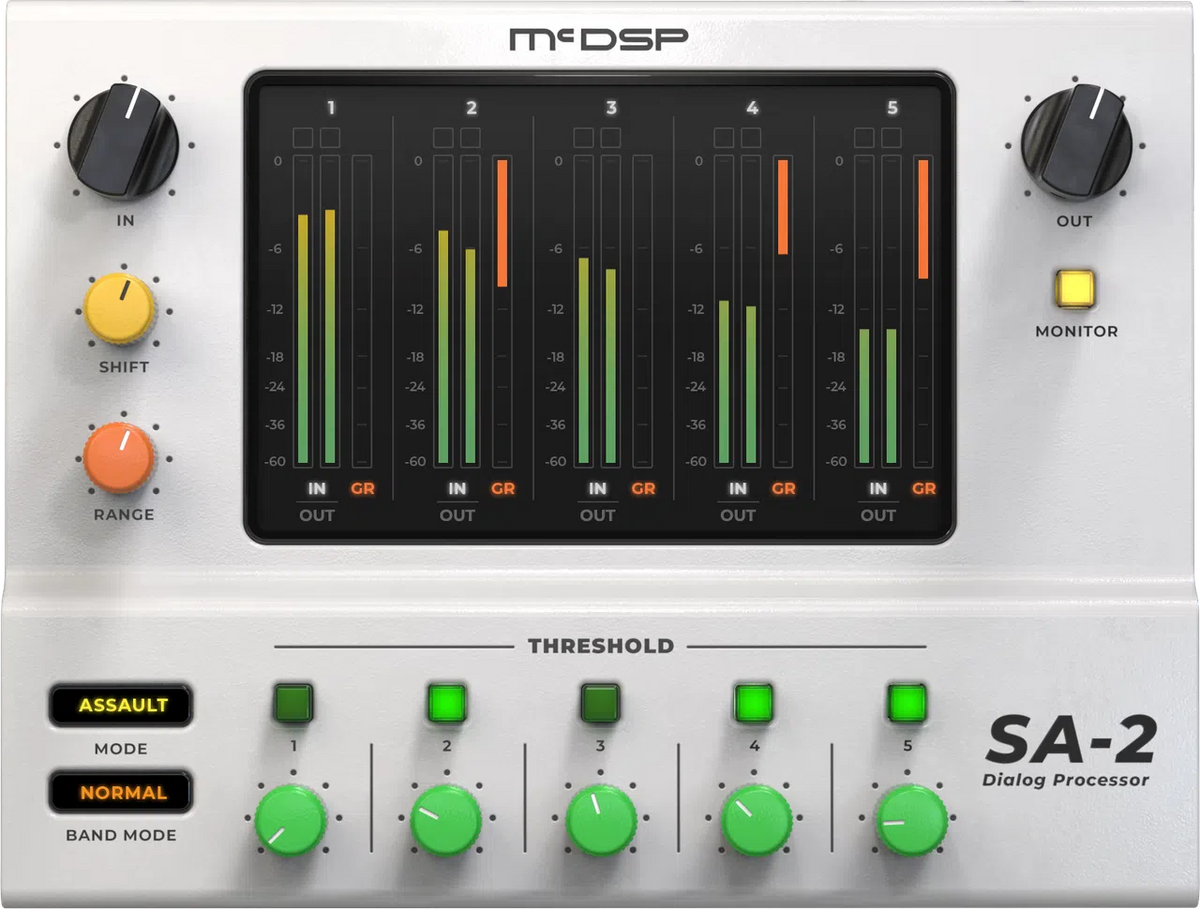Screen dimensions: 1200x909
Task: Click the IN gain knob
Action: [122, 143]
